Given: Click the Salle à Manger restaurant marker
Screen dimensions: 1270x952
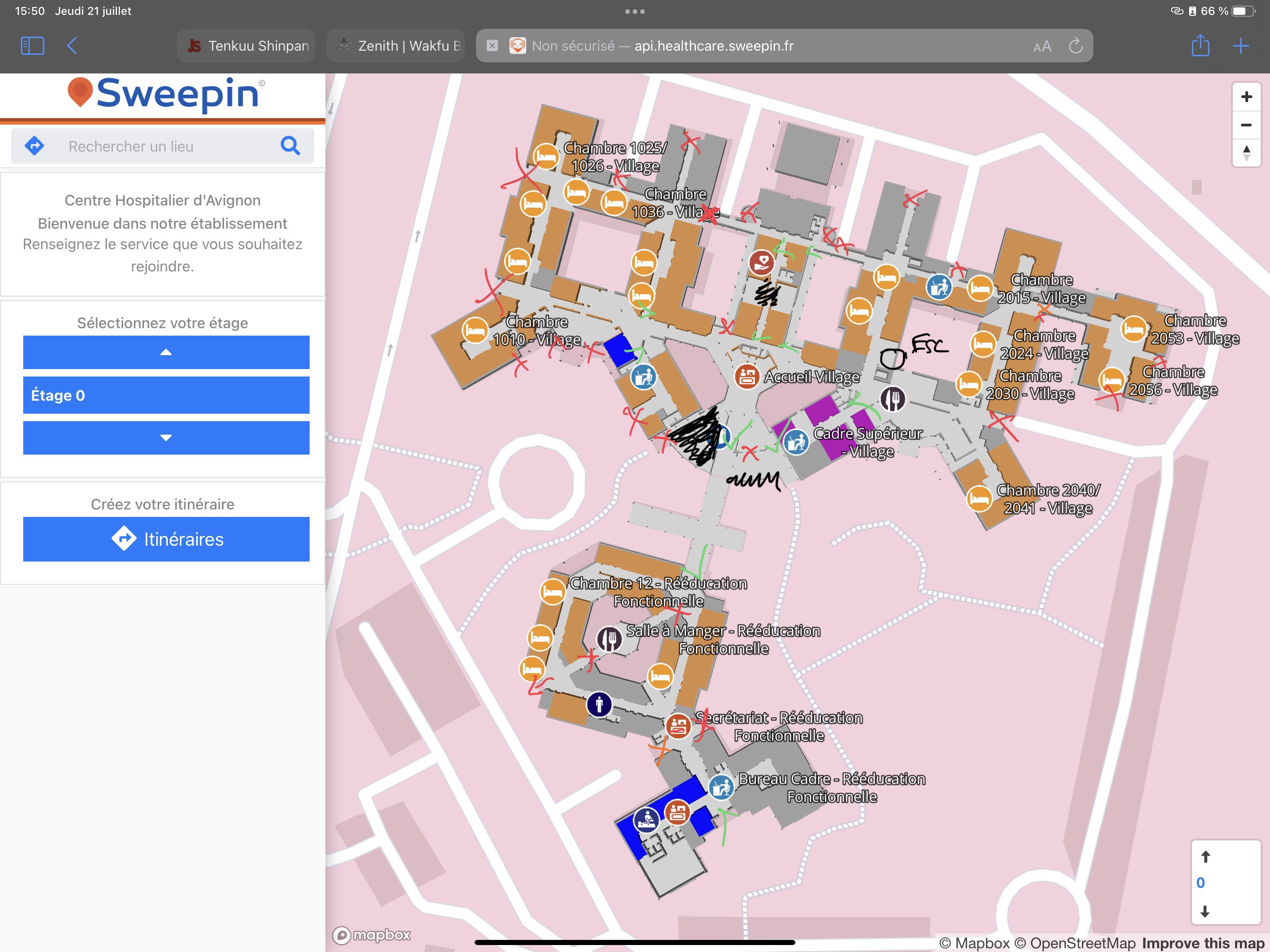Looking at the screenshot, I should 610,639.
